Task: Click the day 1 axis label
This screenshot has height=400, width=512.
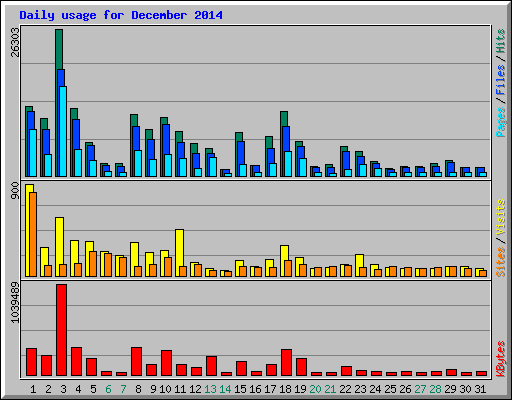Action: coord(33,389)
